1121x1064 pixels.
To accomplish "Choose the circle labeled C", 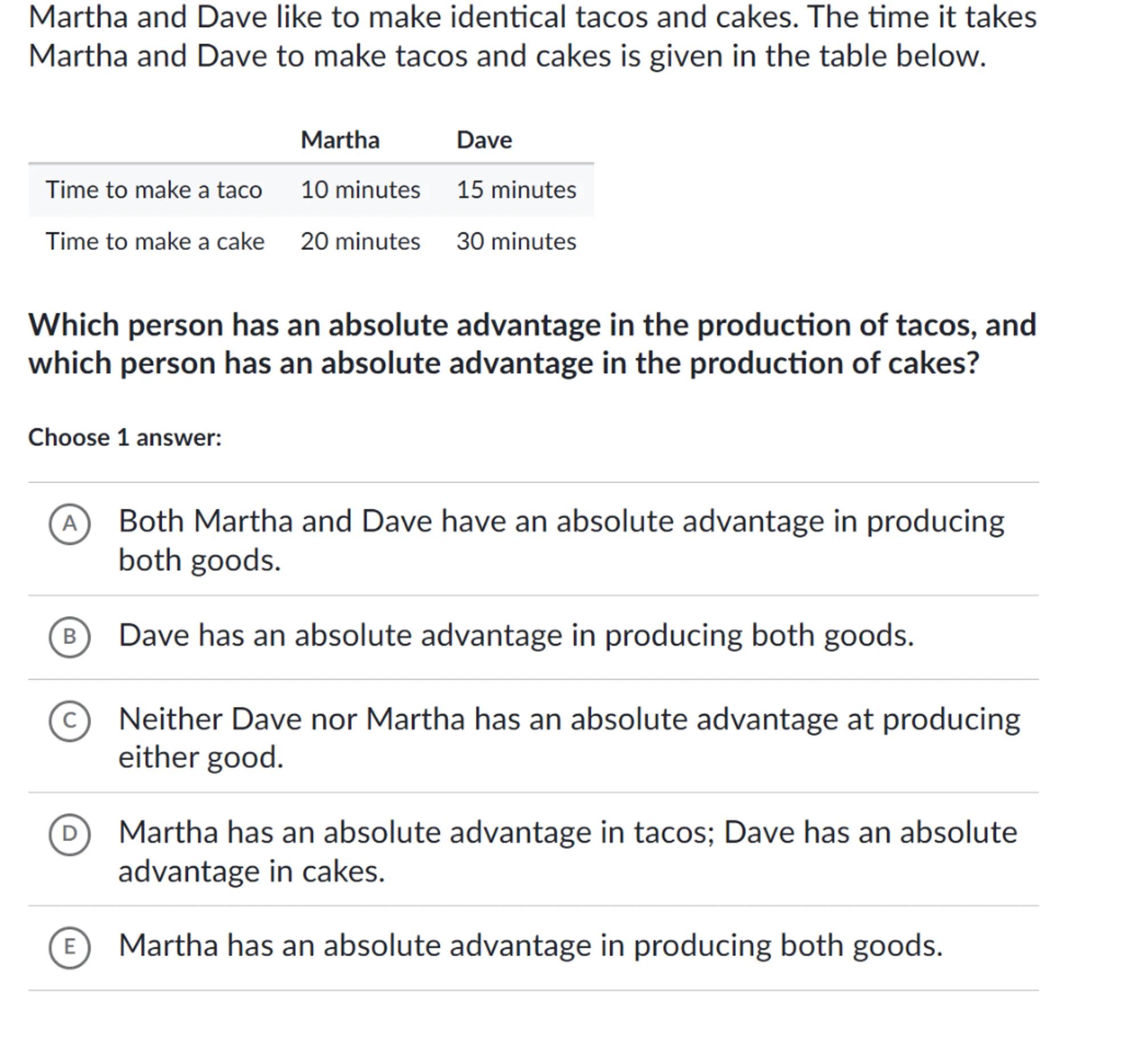I will pyautogui.click(x=69, y=721).
